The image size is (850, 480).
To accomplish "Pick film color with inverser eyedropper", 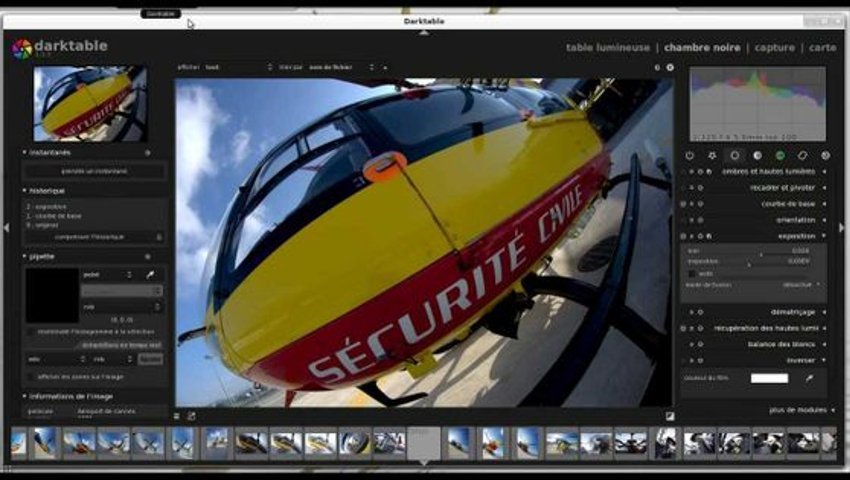I will (x=809, y=379).
